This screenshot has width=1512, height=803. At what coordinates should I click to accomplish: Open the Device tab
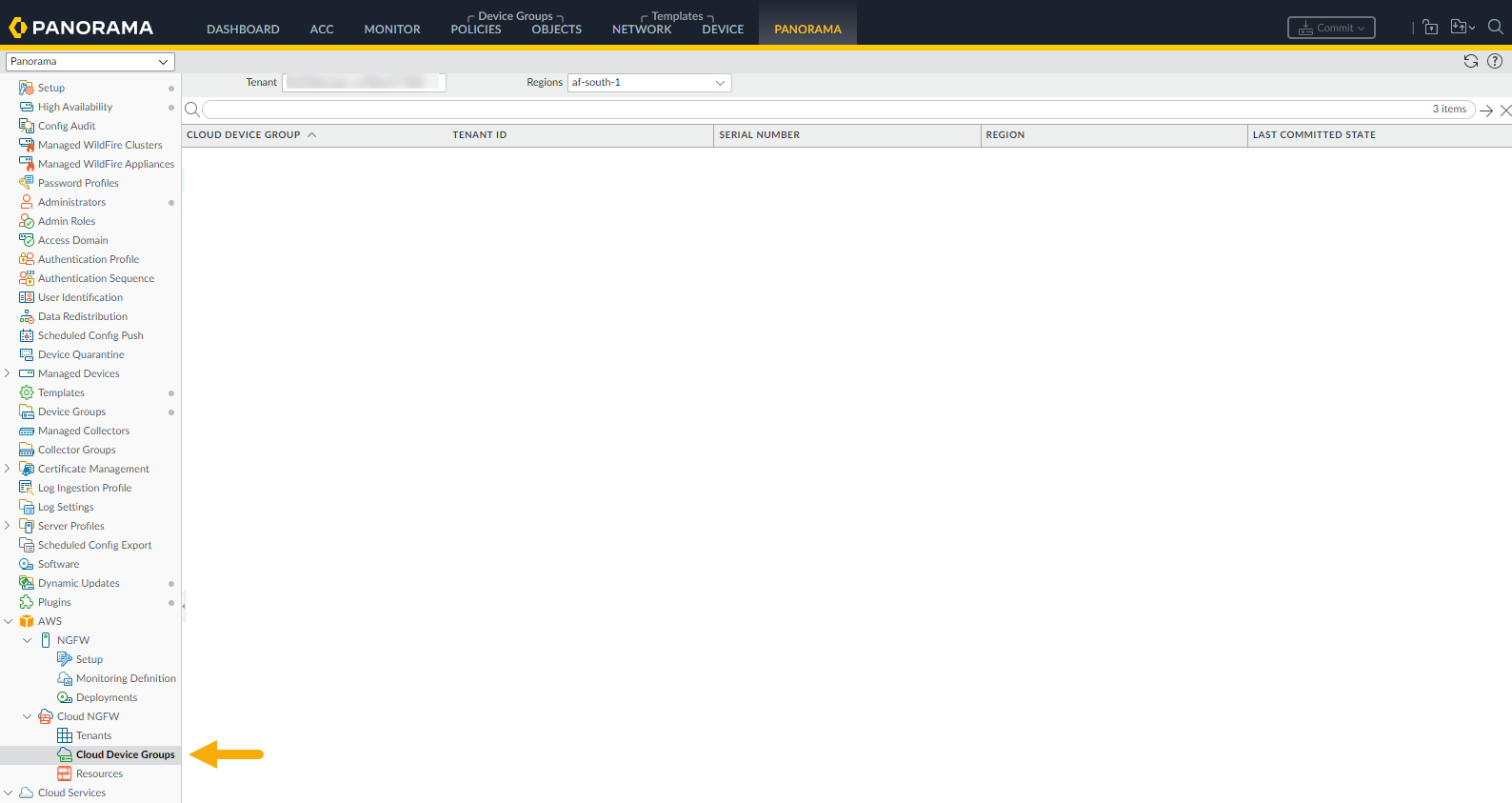[723, 30]
